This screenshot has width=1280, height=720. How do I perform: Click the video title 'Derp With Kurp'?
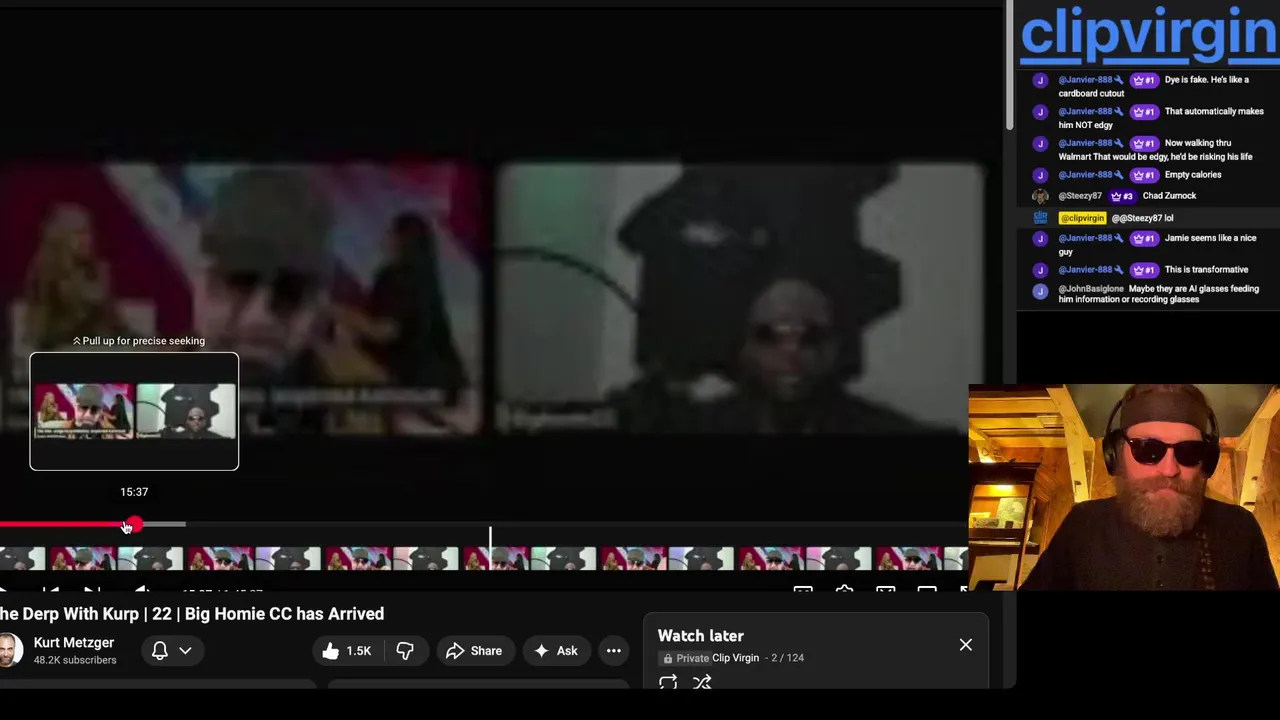pos(192,614)
